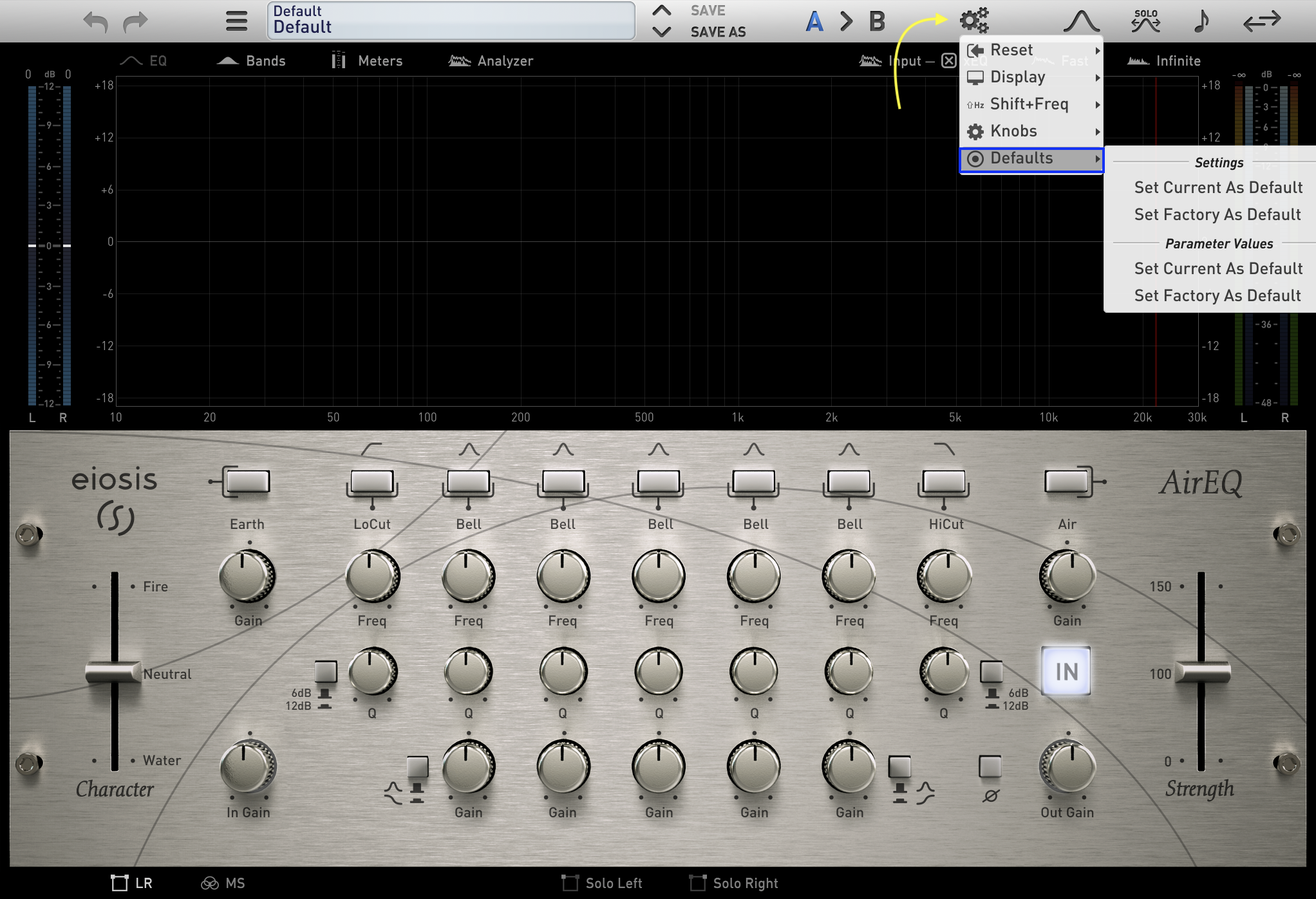1316x899 pixels.
Task: Click the Fire character label
Action: (x=155, y=586)
